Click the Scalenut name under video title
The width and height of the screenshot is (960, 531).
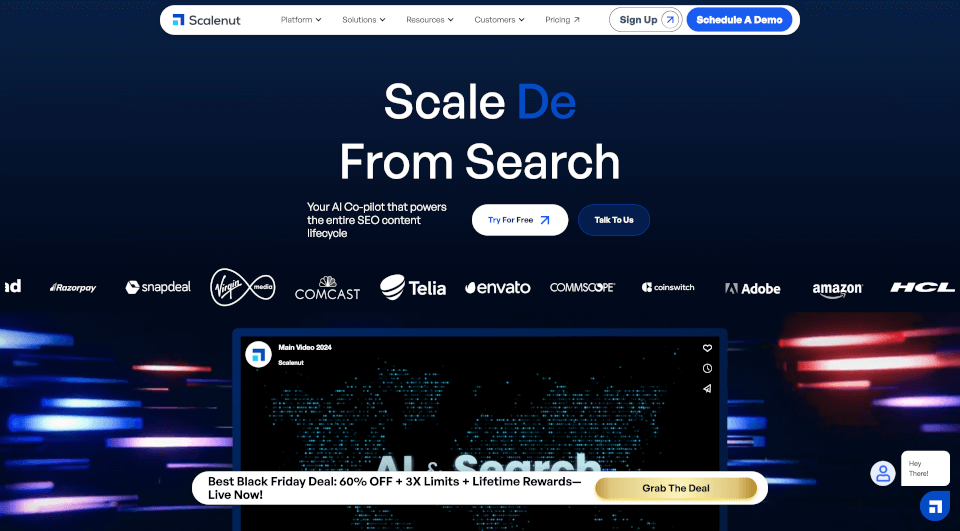[291, 363]
